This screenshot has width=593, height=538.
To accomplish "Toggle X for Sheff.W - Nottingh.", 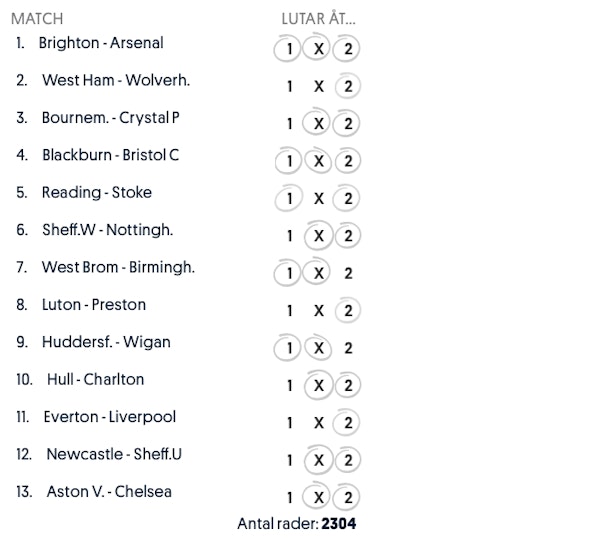I will coord(319,236).
